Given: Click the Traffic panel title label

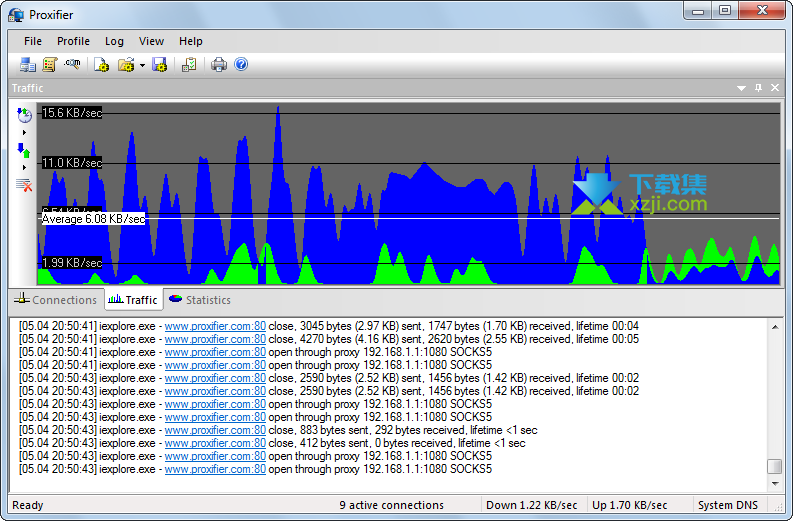Looking at the screenshot, I should pos(27,88).
